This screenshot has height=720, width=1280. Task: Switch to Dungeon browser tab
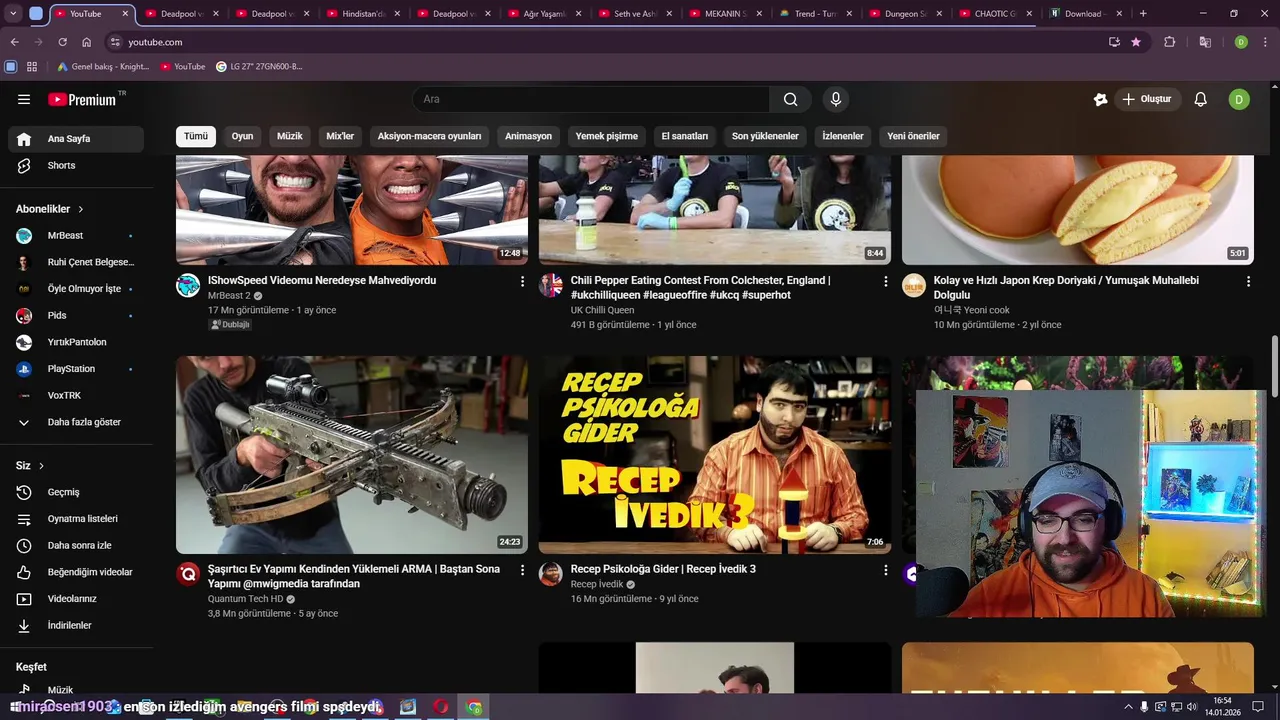coord(906,14)
